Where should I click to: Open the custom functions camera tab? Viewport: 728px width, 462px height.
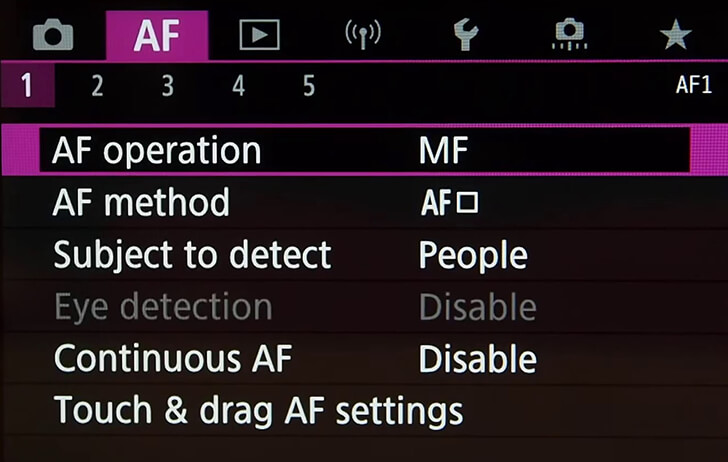point(569,35)
